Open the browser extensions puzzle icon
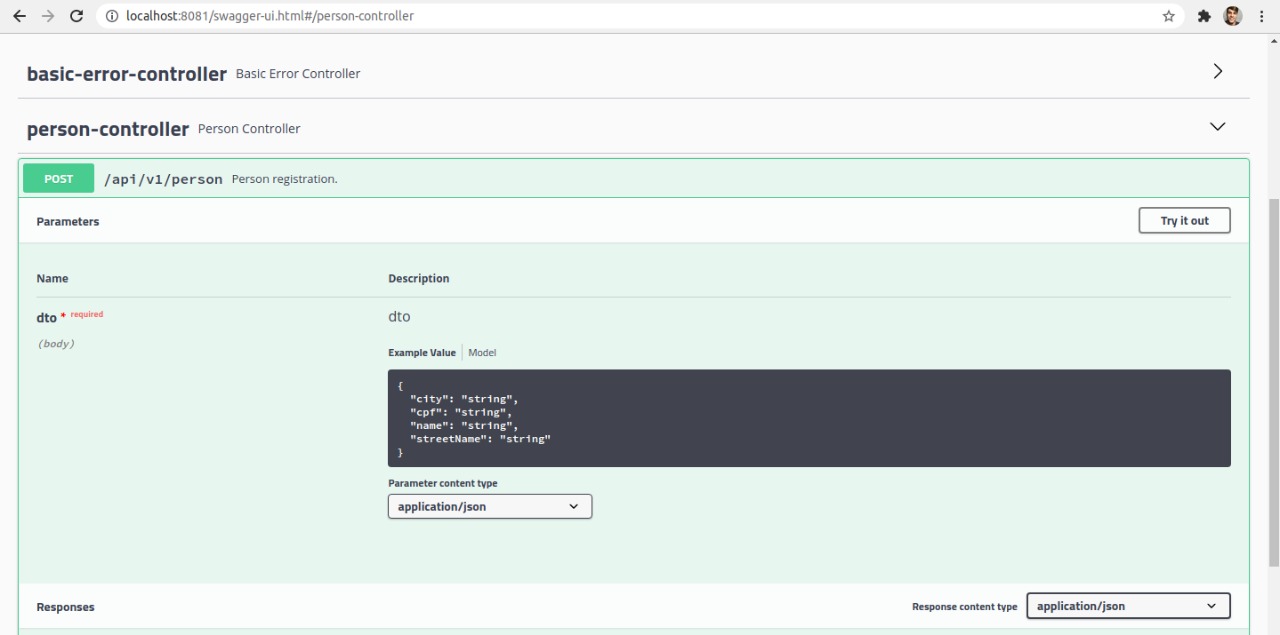The height and width of the screenshot is (635, 1280). pos(1204,16)
